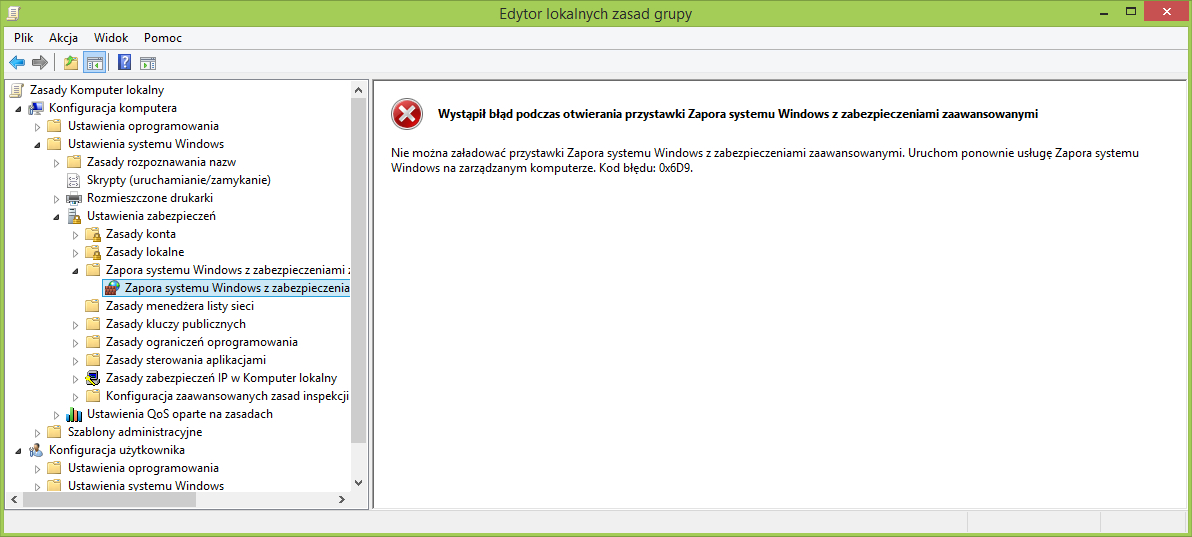Select the parent Zapora systemu Windows folder item

click(x=227, y=270)
